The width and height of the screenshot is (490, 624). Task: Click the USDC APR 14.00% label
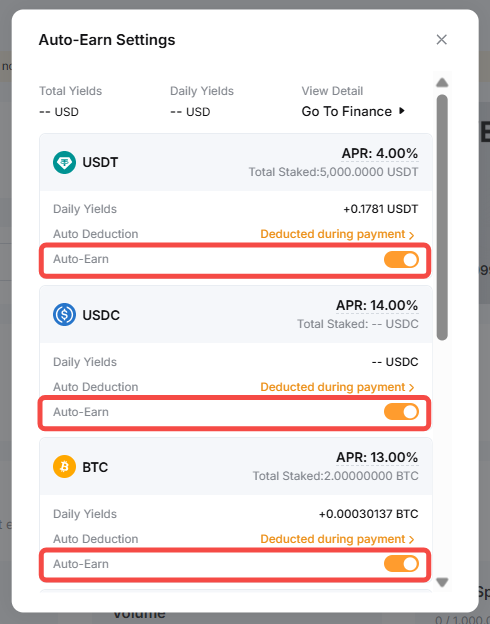coord(377,305)
